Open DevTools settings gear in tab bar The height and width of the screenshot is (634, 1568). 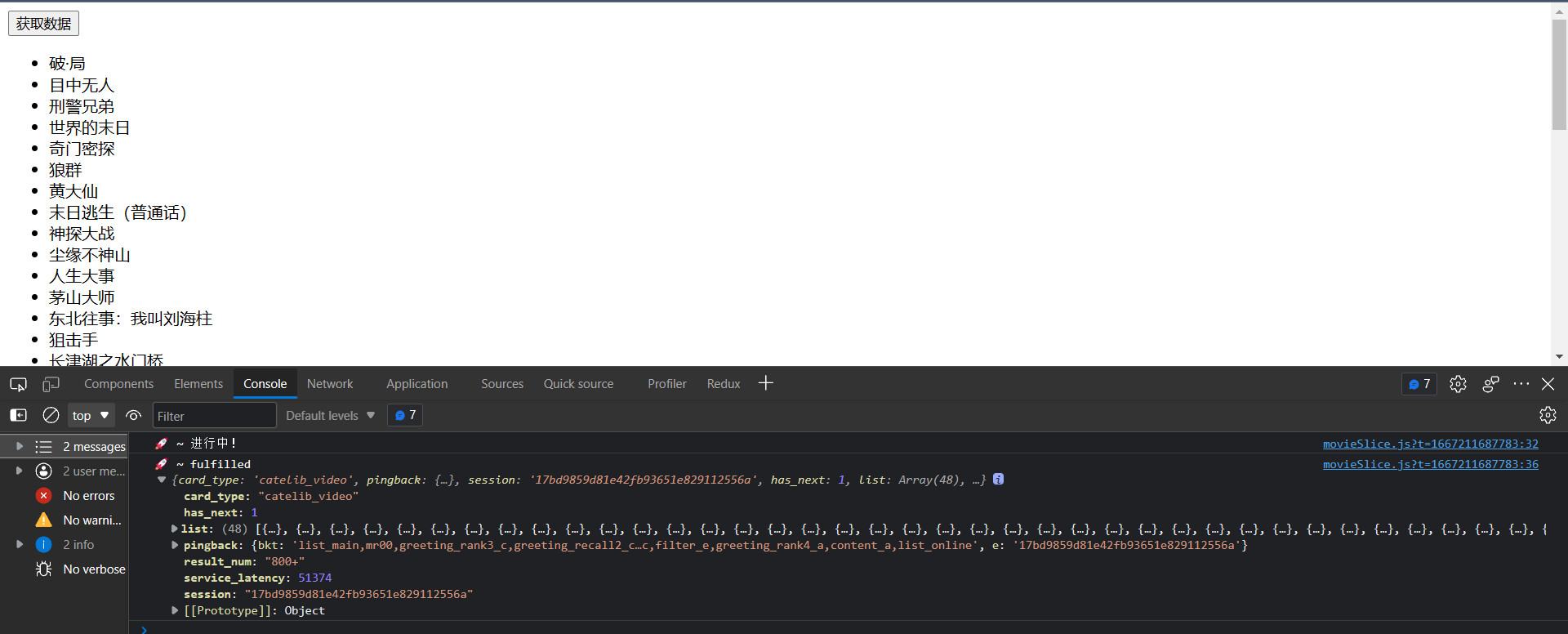1458,384
